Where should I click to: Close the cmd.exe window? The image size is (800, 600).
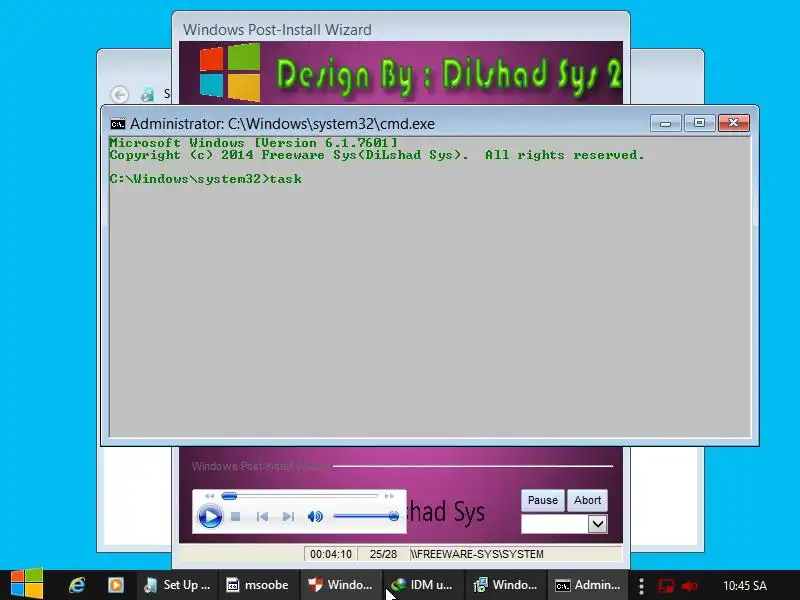tap(734, 123)
